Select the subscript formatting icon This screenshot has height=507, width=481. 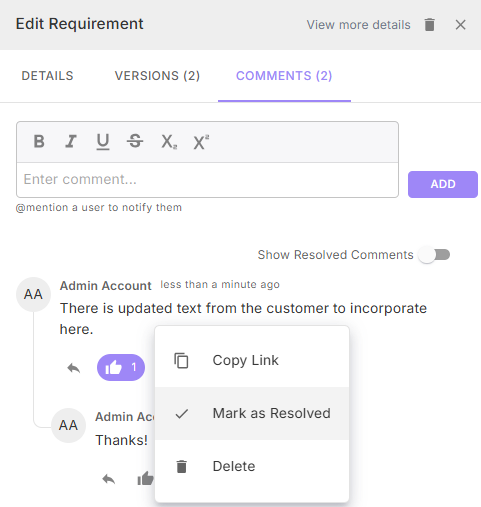pos(169,142)
